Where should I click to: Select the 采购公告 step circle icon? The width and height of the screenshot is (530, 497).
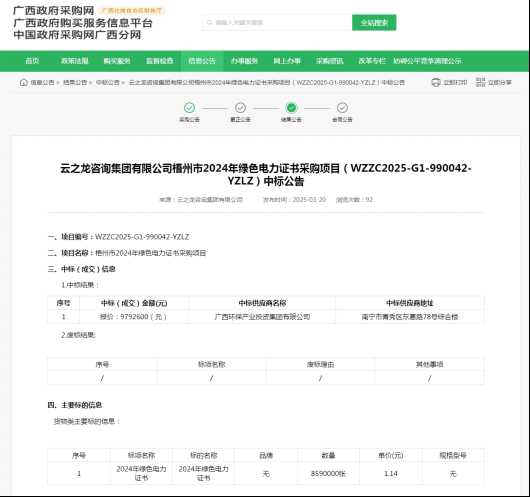(189, 108)
